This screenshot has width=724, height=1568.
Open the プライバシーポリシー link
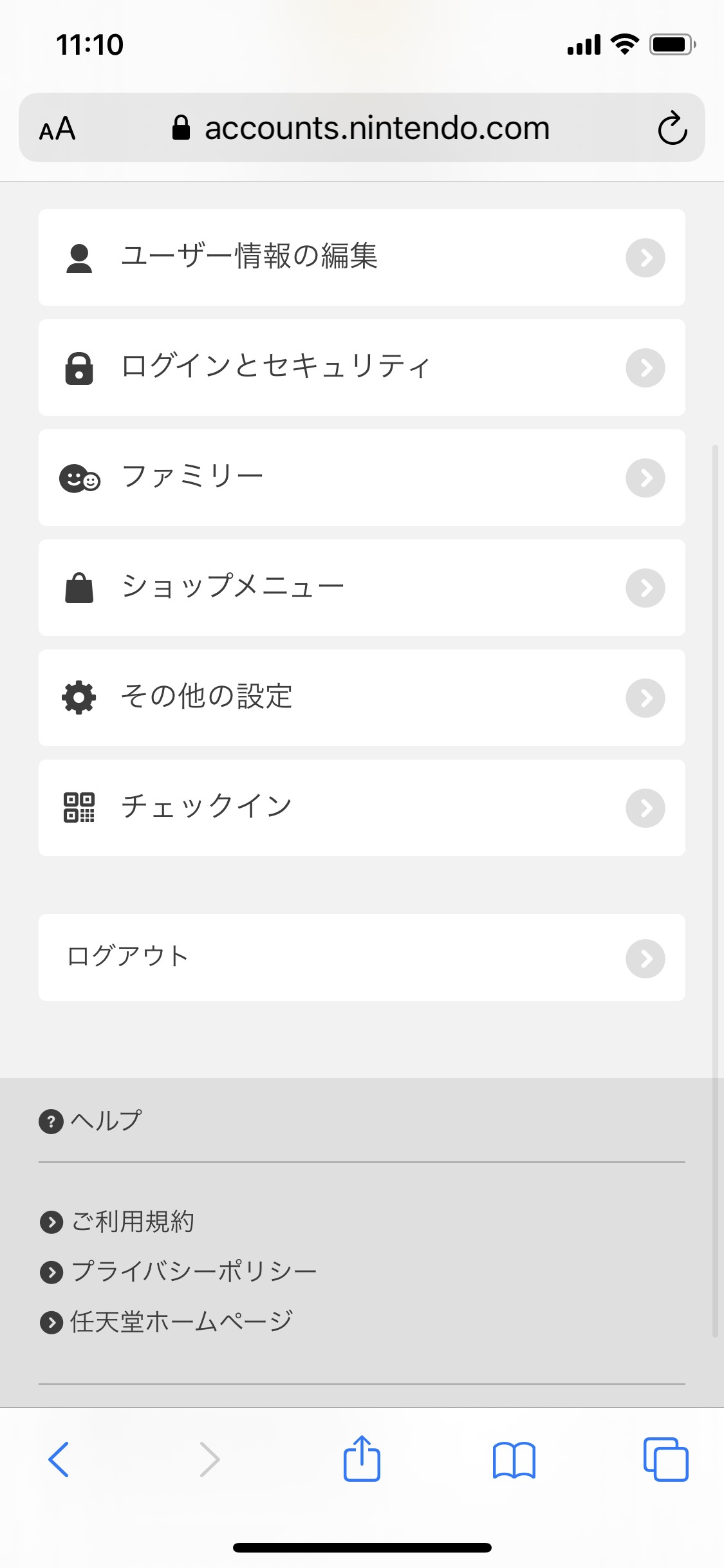(193, 1272)
